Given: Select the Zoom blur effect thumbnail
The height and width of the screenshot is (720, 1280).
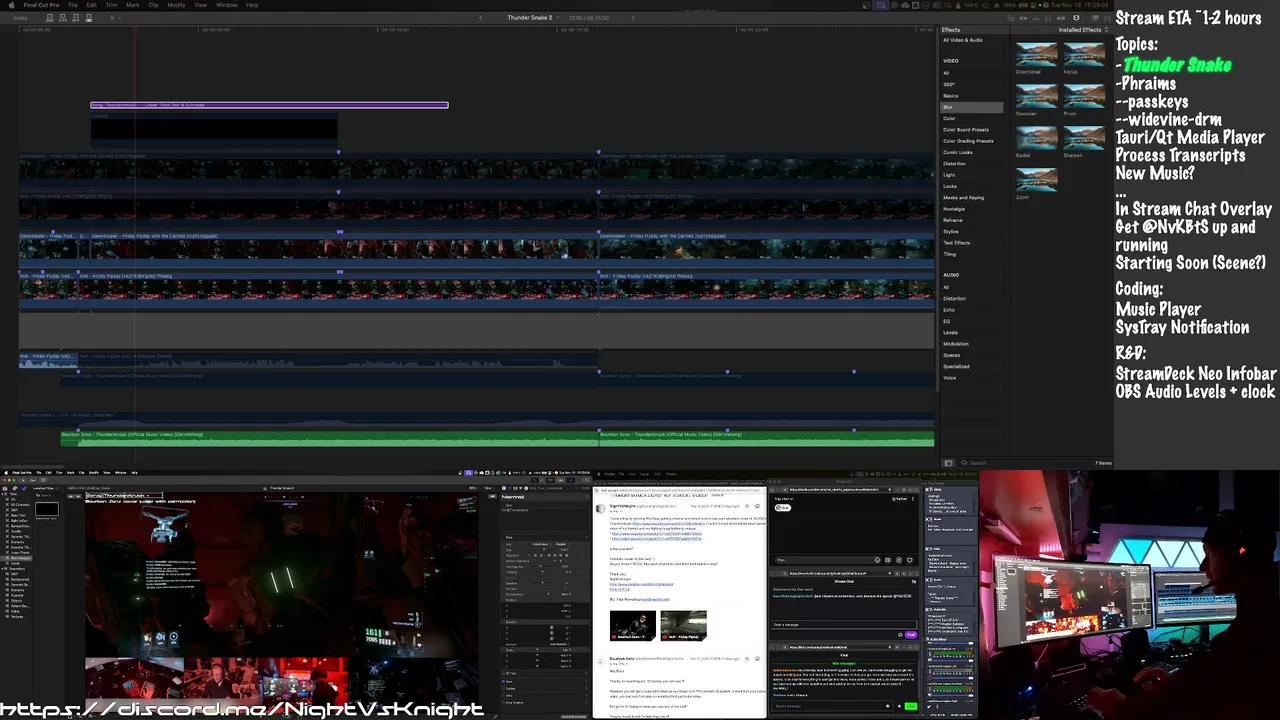Looking at the screenshot, I should (1036, 180).
